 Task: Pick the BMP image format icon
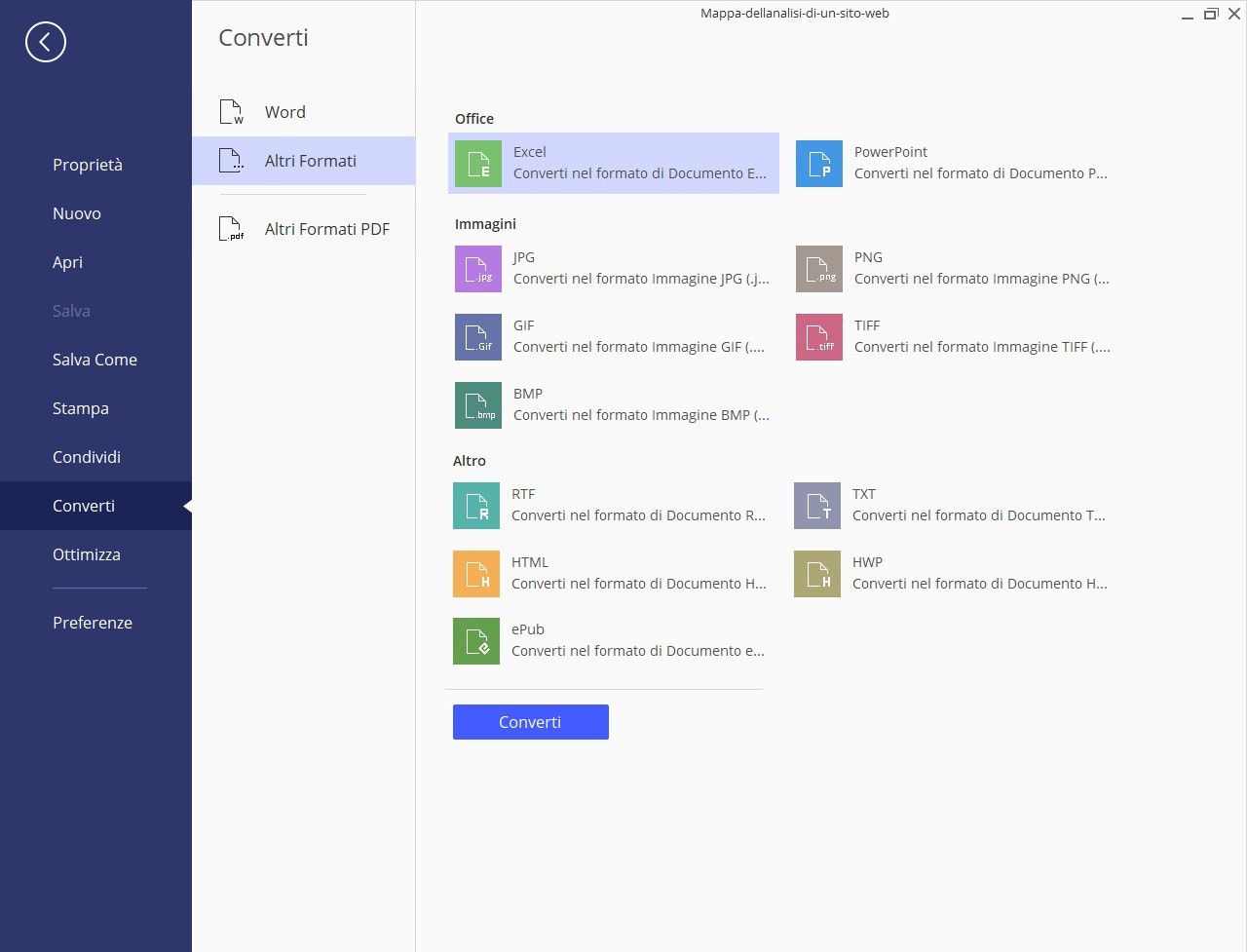pyautogui.click(x=478, y=405)
